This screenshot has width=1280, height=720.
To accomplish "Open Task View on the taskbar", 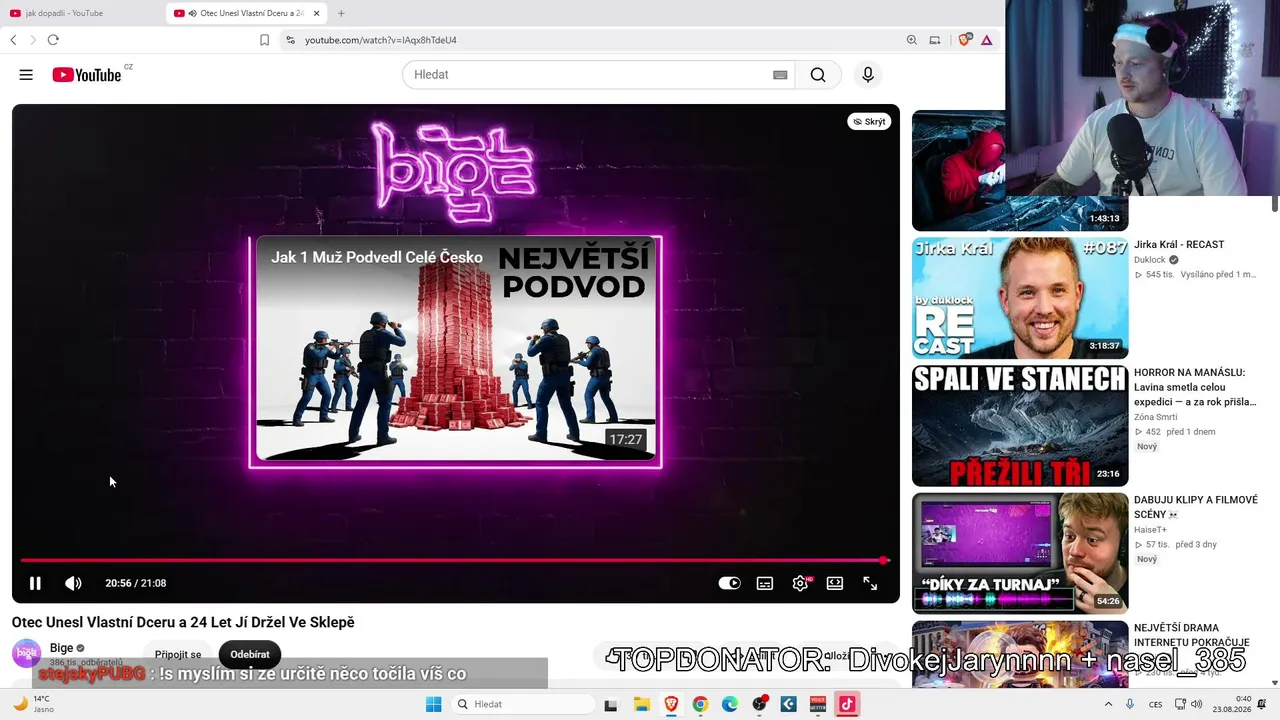I will click(611, 704).
